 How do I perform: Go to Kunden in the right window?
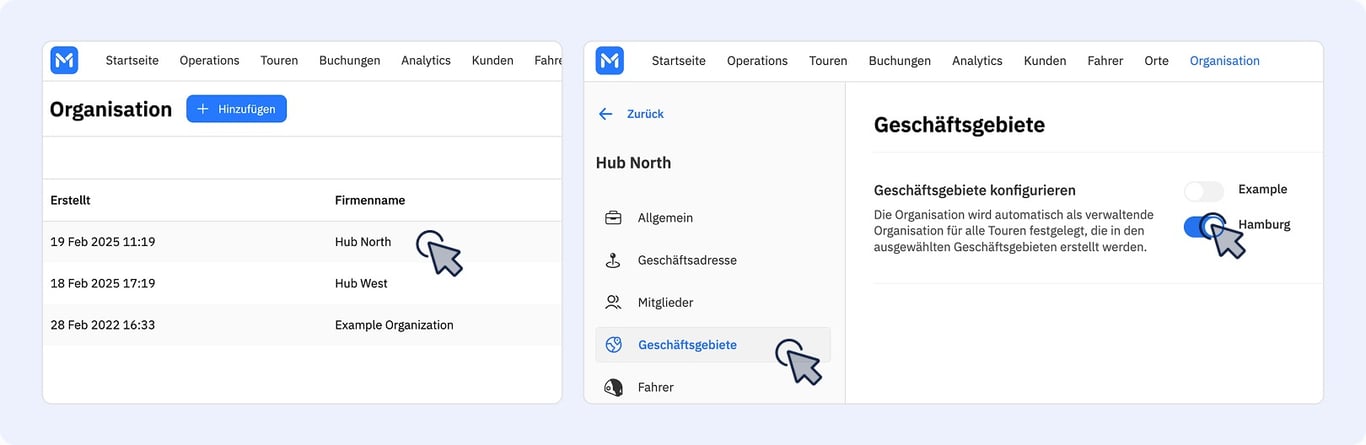point(1045,61)
